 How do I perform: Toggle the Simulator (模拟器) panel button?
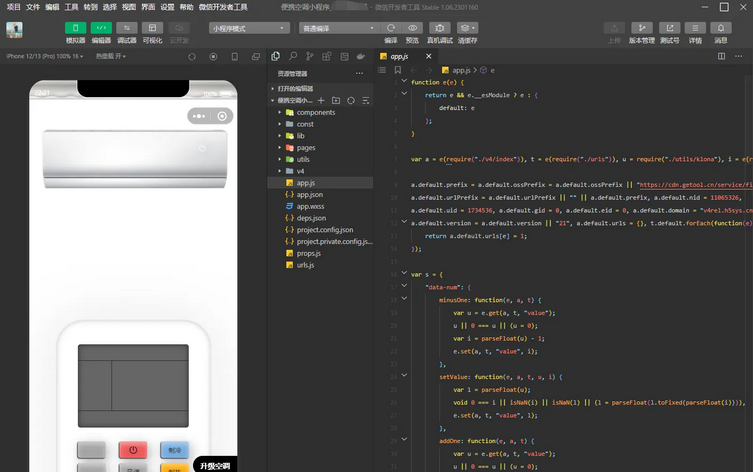click(x=75, y=28)
